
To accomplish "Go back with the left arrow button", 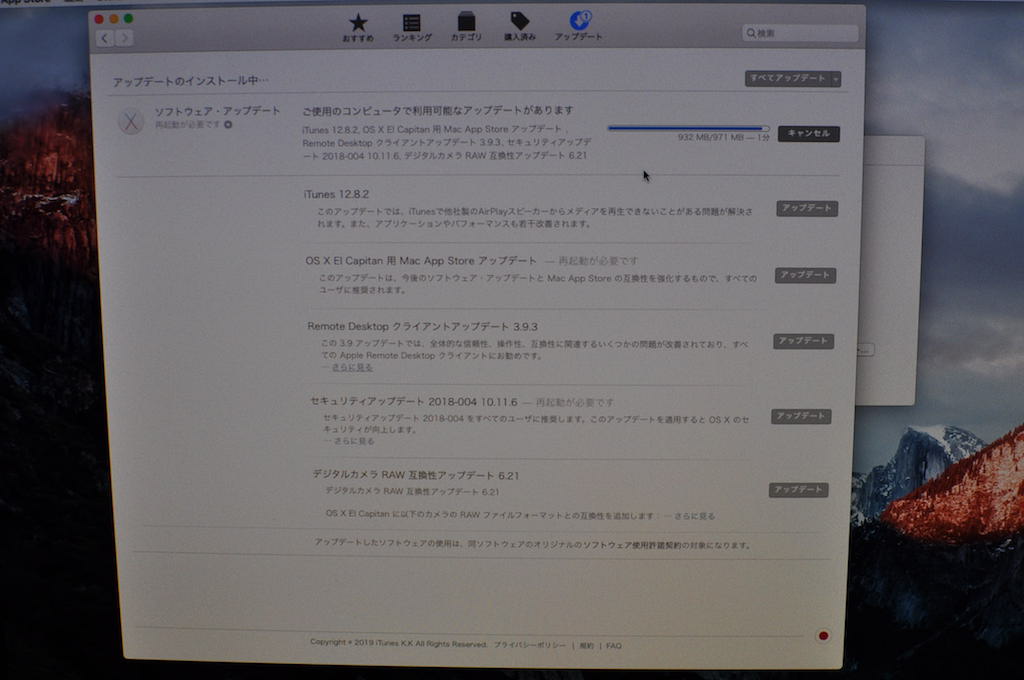I will [x=104, y=38].
